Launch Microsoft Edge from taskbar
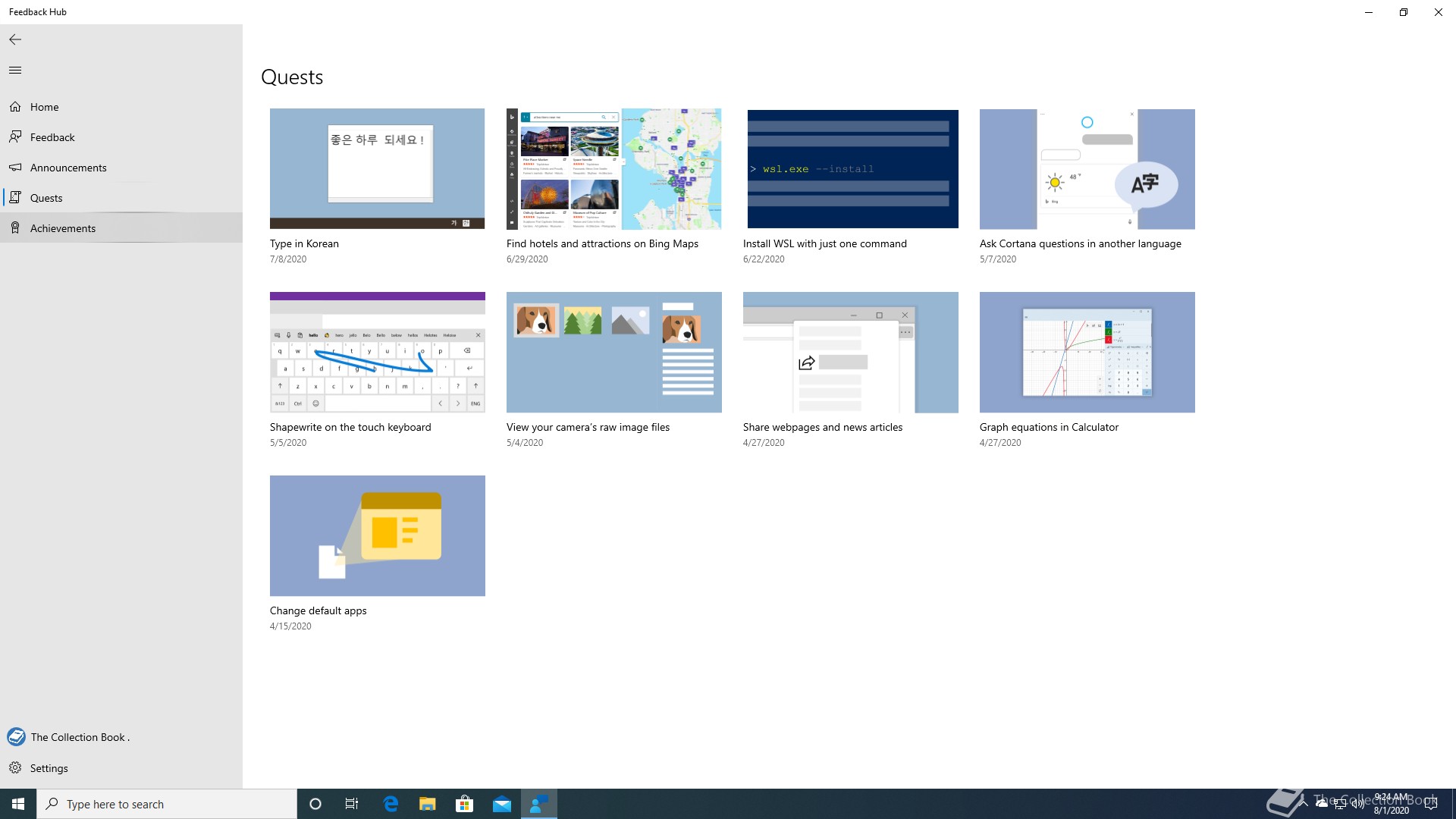This screenshot has width=1456, height=819. (x=391, y=804)
